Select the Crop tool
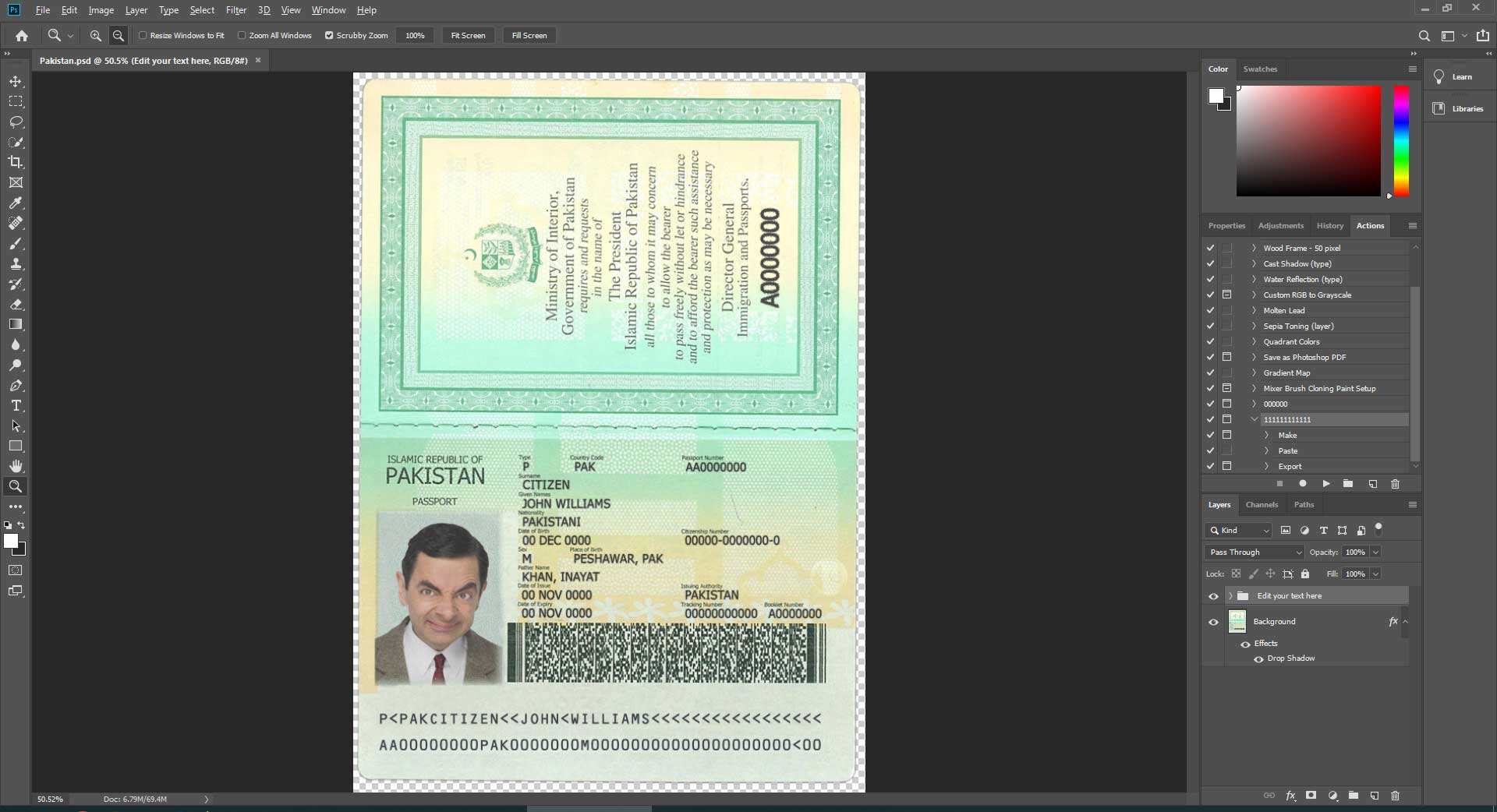Viewport: 1497px width, 812px height. click(16, 162)
